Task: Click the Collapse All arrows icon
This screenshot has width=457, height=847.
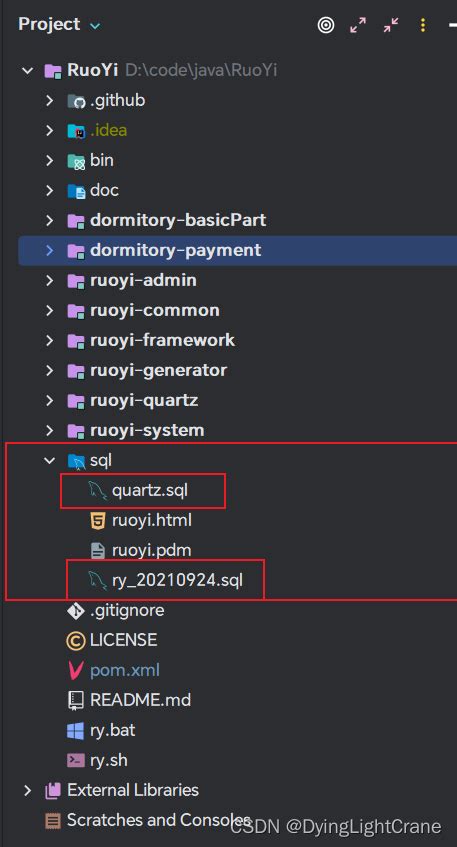Action: 391,24
